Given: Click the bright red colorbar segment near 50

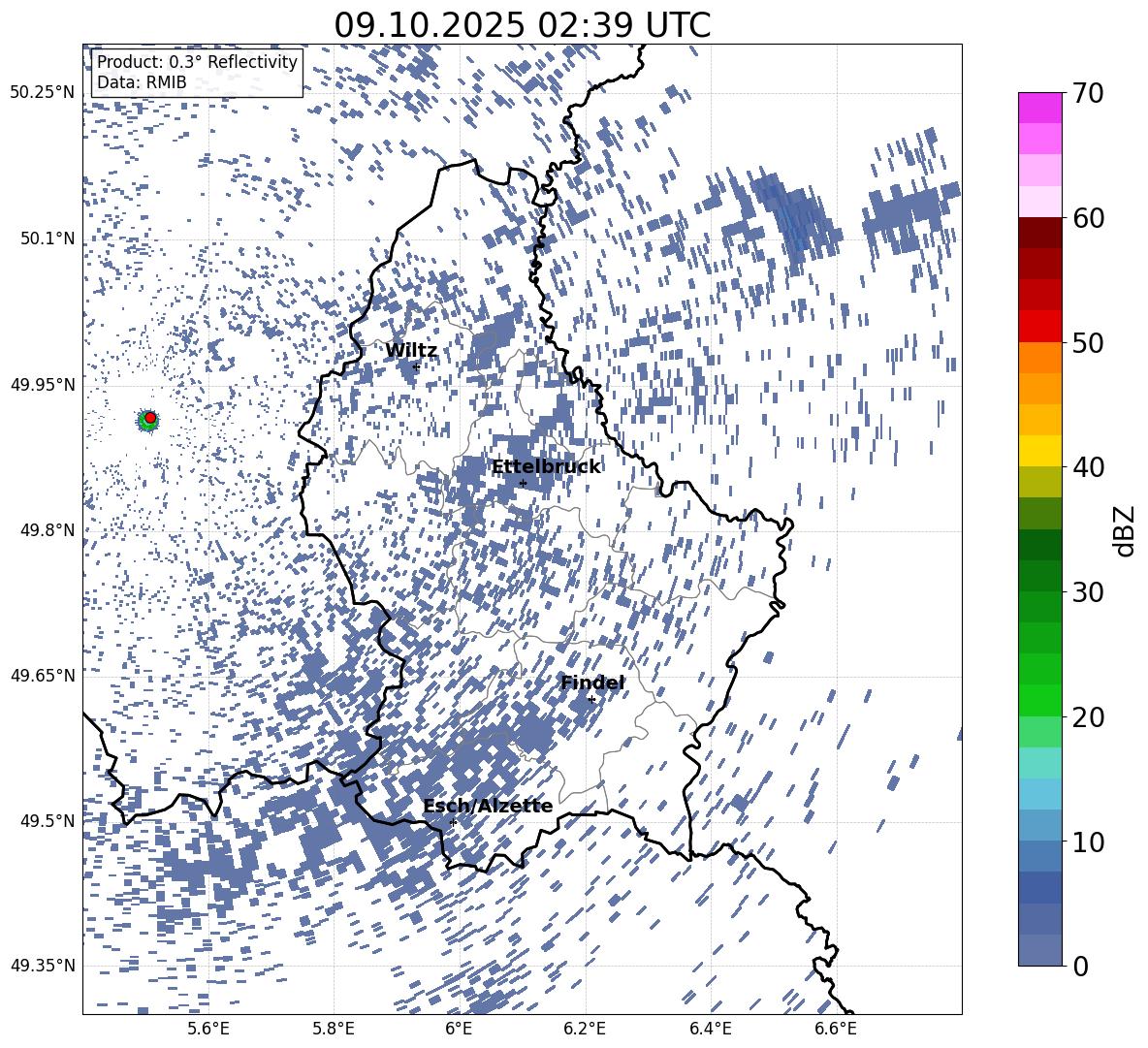Looking at the screenshot, I should 1039,327.
